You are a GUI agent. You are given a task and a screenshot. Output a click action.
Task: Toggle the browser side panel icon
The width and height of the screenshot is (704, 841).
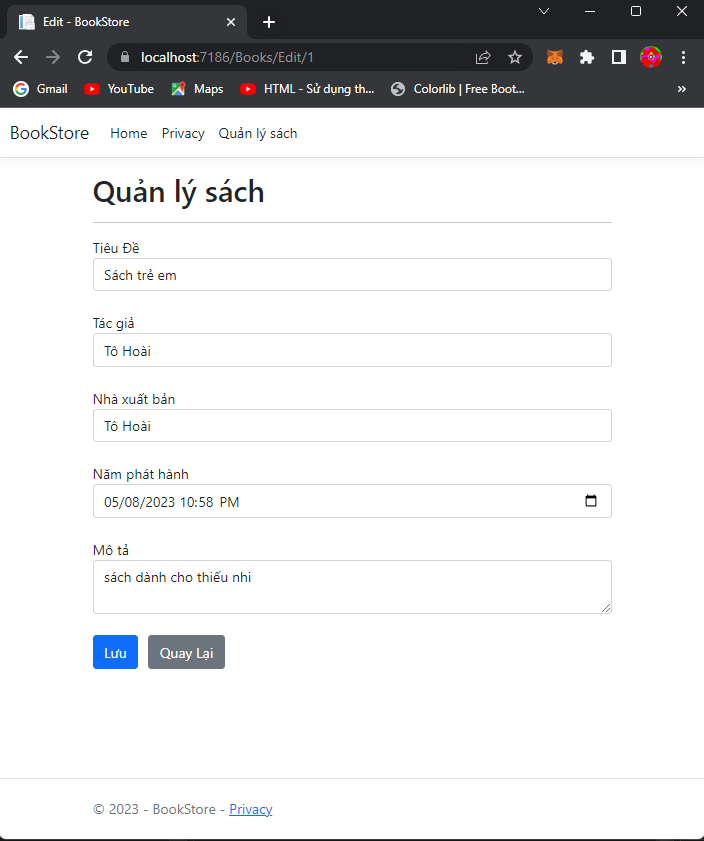pyautogui.click(x=619, y=57)
